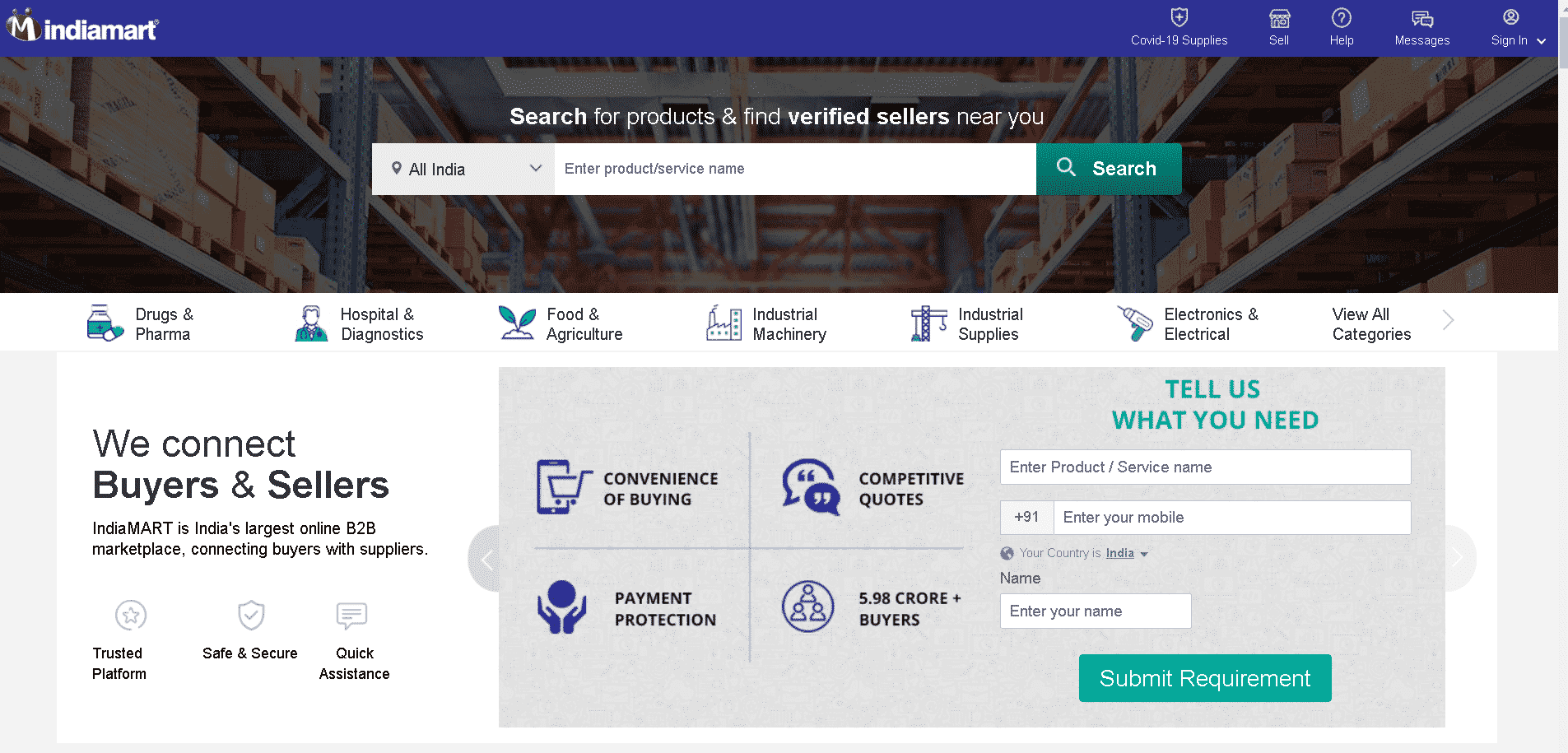Image resolution: width=1568 pixels, height=753 pixels.
Task: Open the Help question mark icon
Action: (1342, 17)
